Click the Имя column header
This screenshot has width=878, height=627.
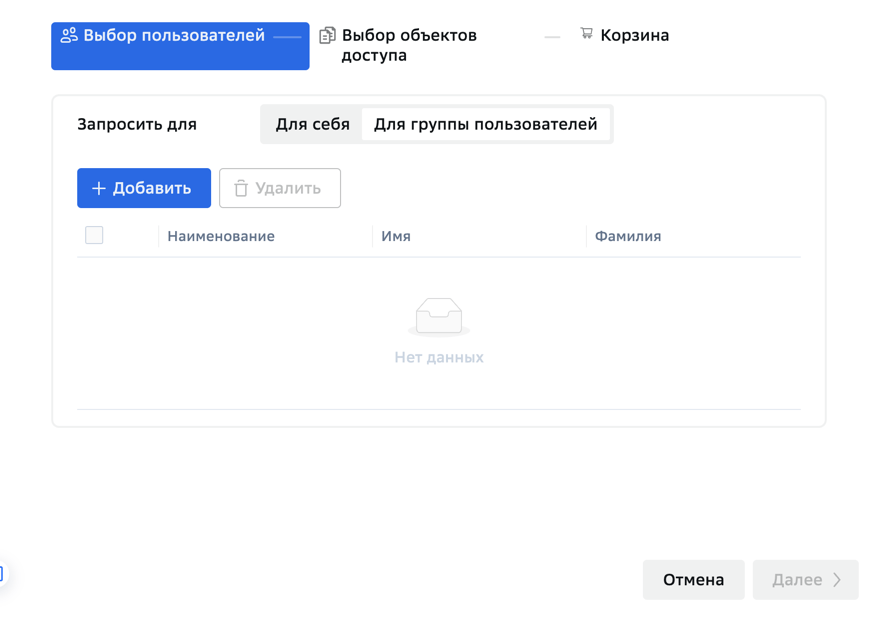point(396,236)
